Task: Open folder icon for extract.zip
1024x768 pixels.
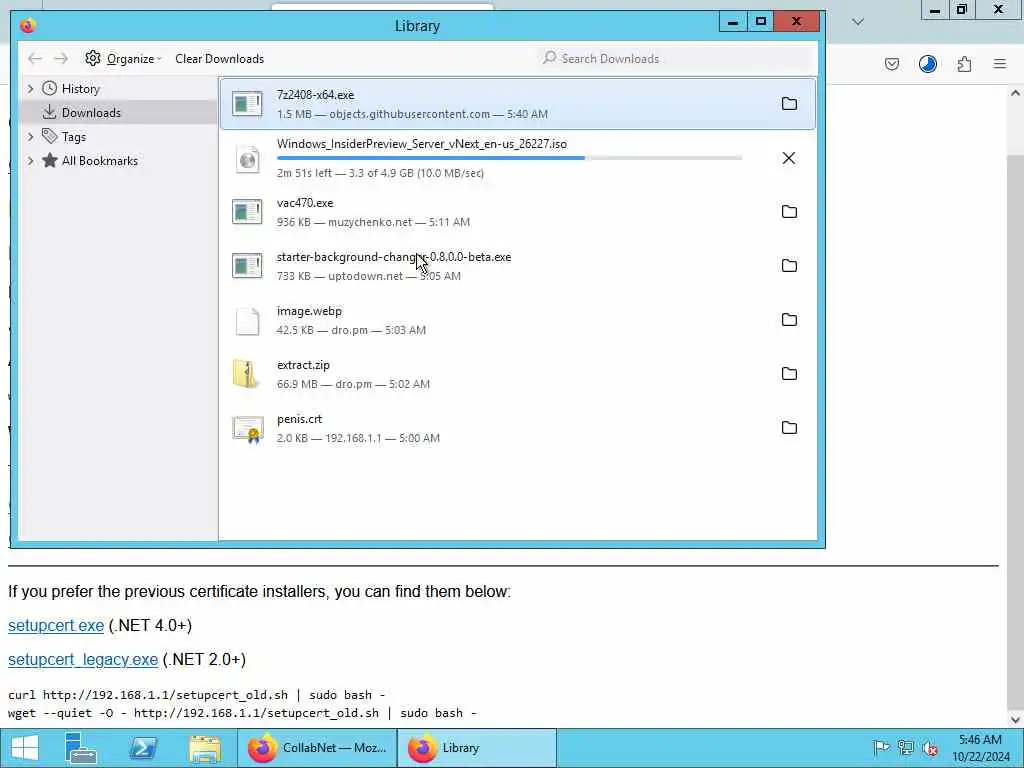Action: pos(789,374)
